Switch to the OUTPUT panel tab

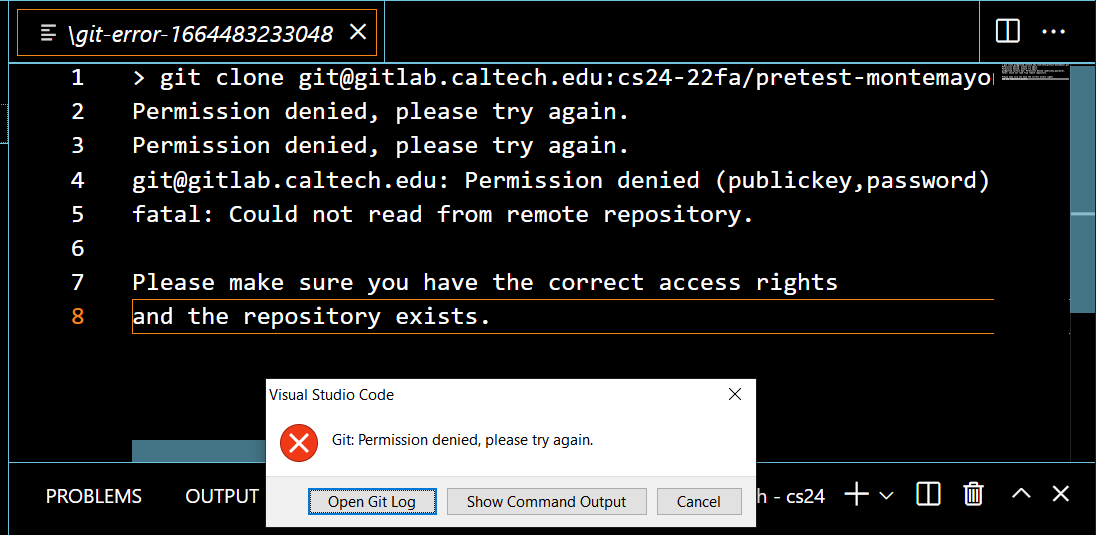click(222, 496)
